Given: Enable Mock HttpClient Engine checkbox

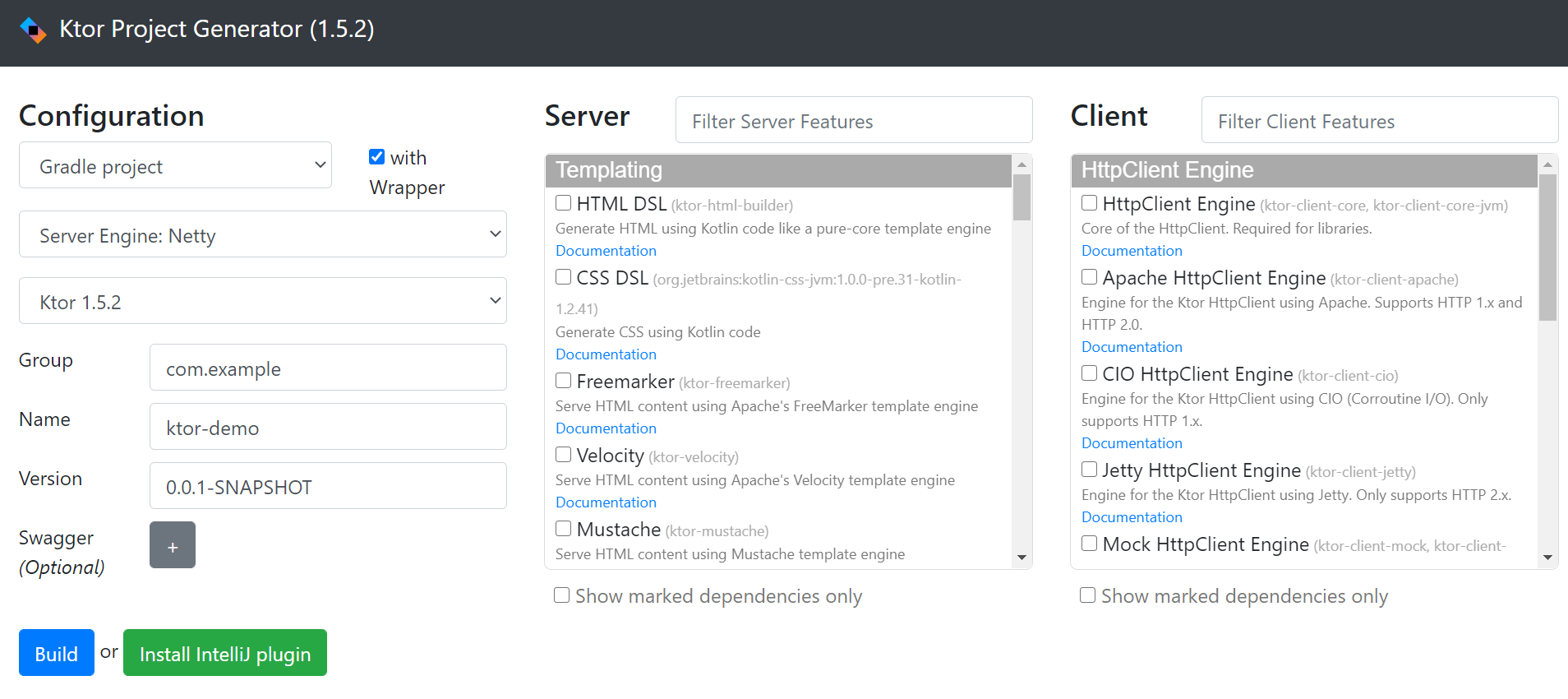Looking at the screenshot, I should 1090,544.
